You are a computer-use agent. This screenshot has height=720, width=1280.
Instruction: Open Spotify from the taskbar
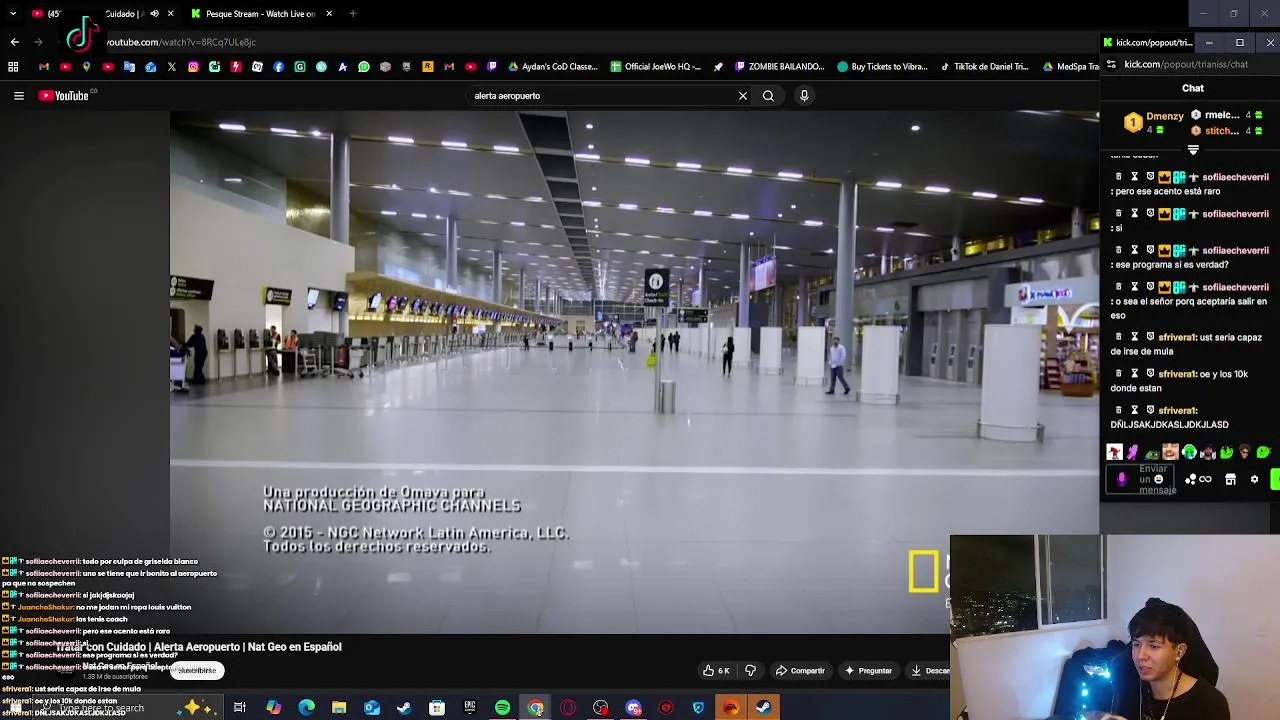502,708
